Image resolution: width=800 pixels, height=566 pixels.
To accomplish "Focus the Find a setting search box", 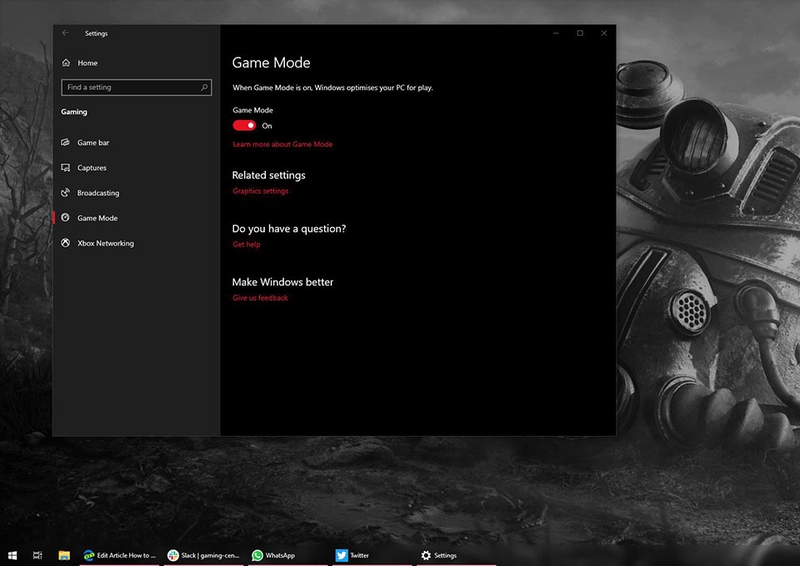I will click(136, 87).
